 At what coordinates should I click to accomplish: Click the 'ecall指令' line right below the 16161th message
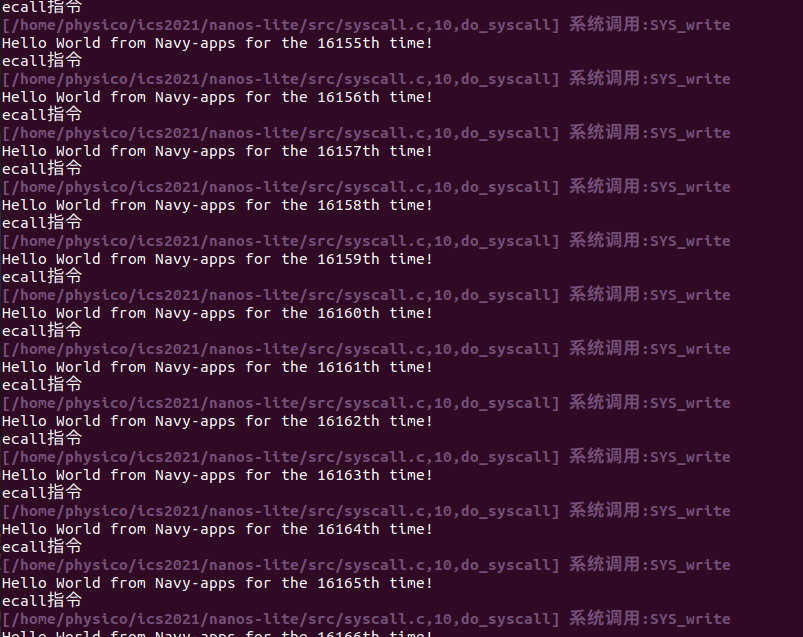pos(42,385)
